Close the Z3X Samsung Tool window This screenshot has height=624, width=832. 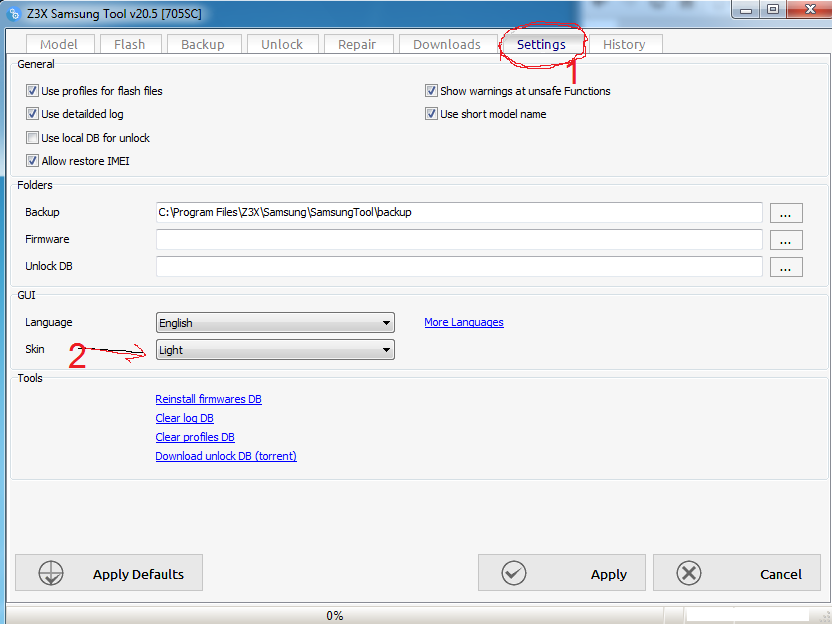click(810, 10)
